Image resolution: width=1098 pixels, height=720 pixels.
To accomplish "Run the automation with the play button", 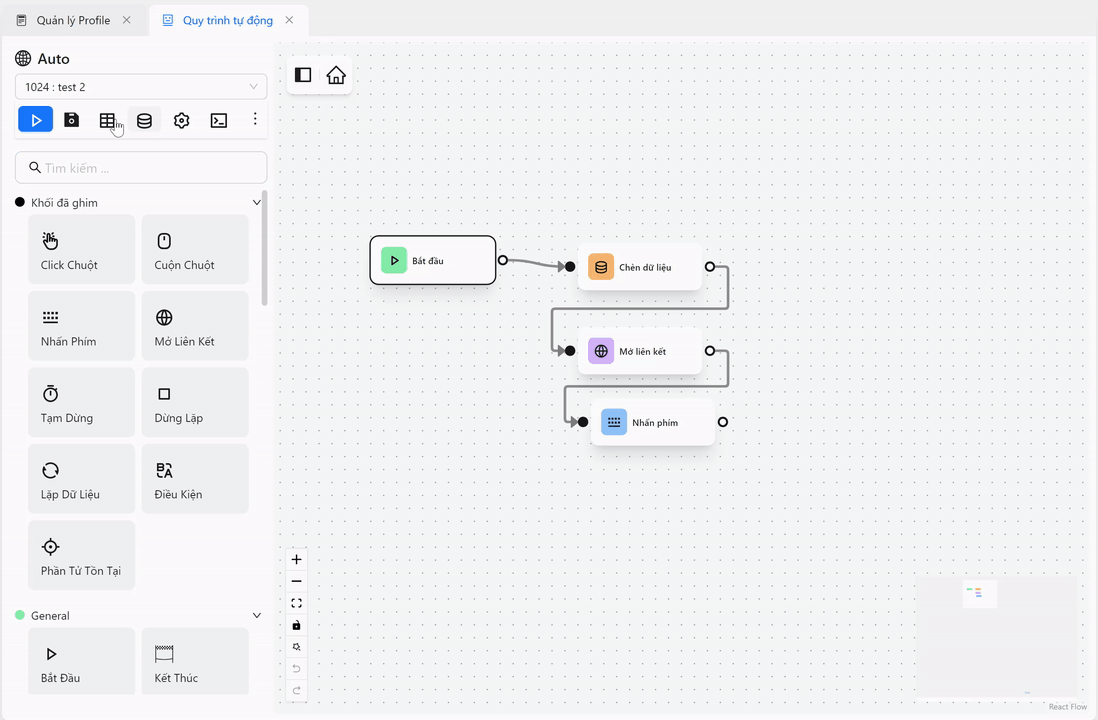I will pyautogui.click(x=36, y=120).
